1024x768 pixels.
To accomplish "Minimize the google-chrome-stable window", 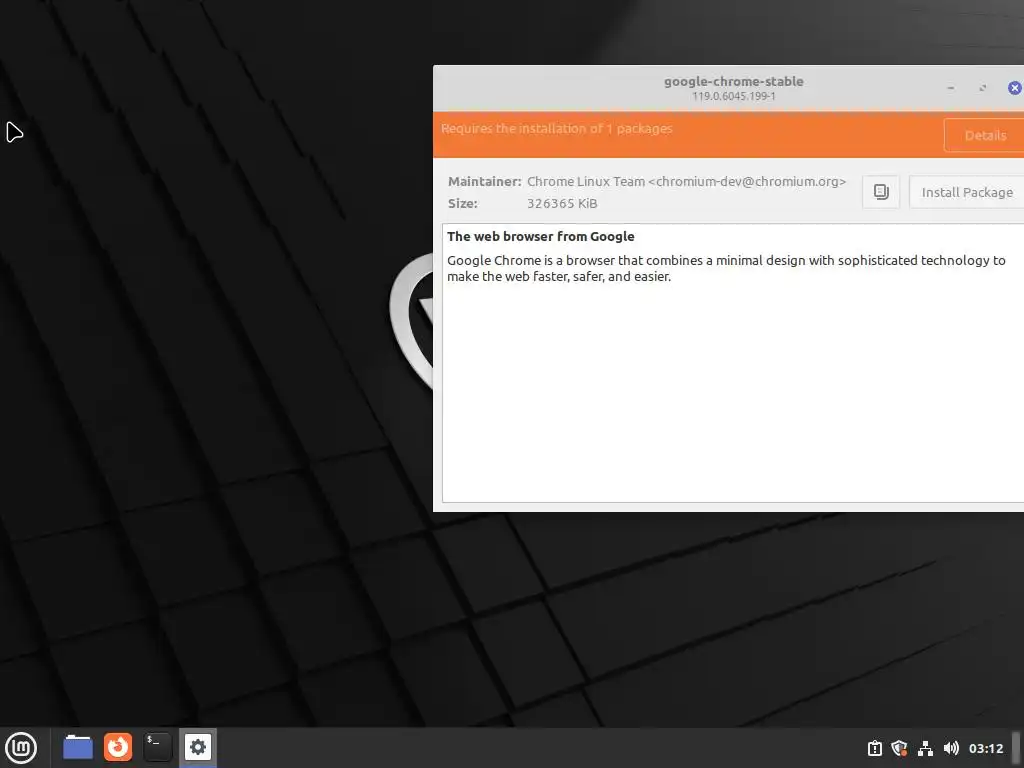I will pyautogui.click(x=951, y=88).
